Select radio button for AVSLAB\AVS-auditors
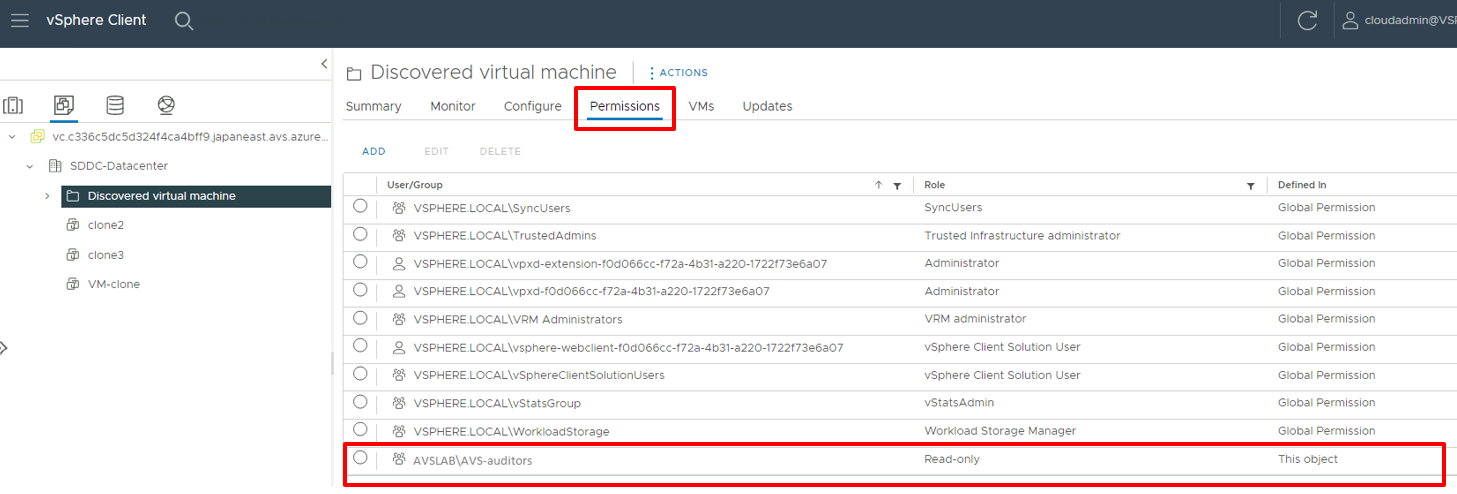This screenshot has height=494, width=1457. tap(360, 458)
